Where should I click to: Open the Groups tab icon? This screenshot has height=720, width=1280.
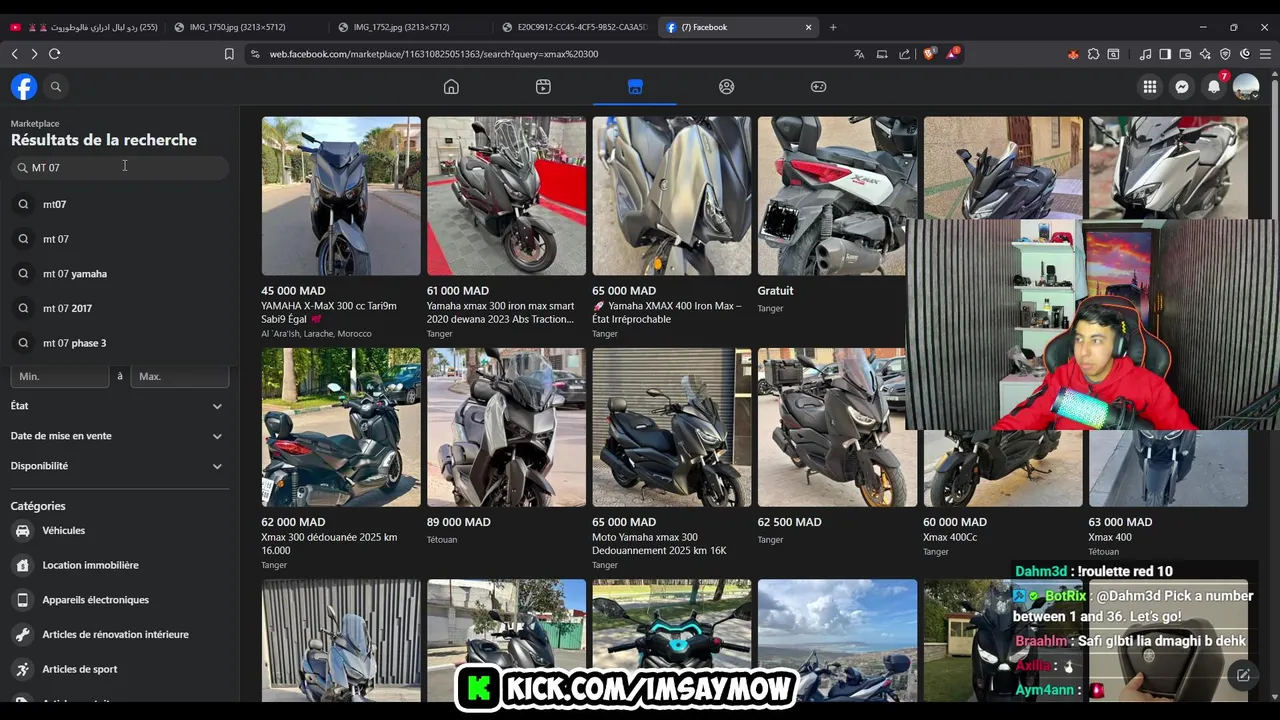[727, 87]
